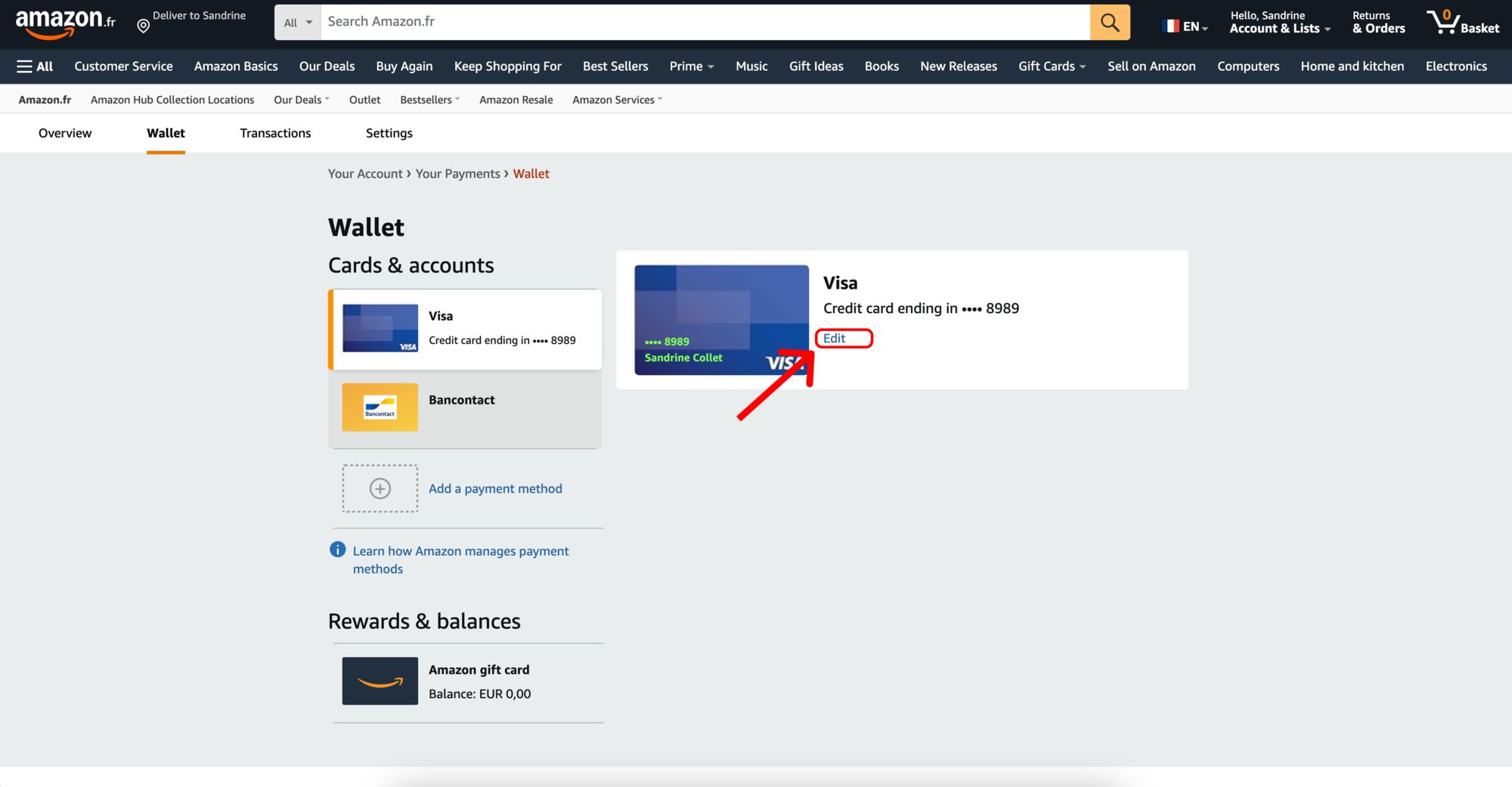Click Wallet breadcrumb text
Image resolution: width=1512 pixels, height=787 pixels.
tap(531, 174)
